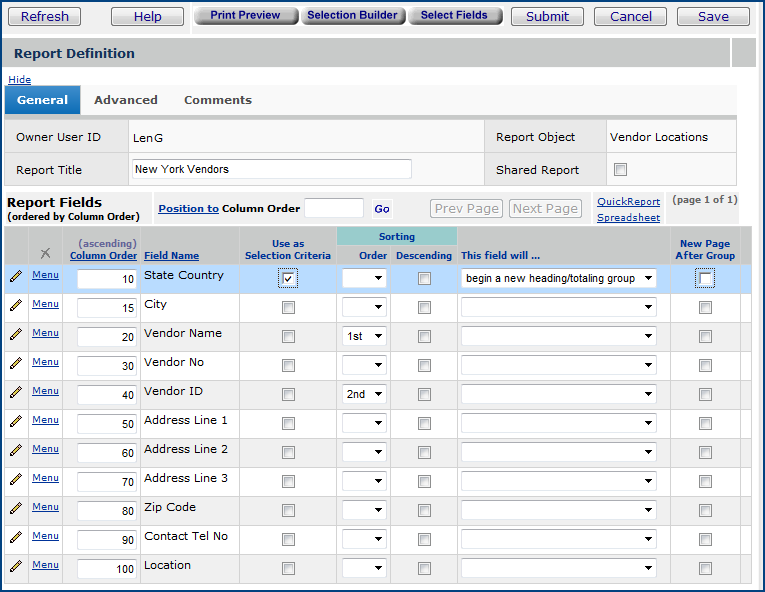The height and width of the screenshot is (592, 765).
Task: Open the Menu link for City row
Action: [45, 304]
